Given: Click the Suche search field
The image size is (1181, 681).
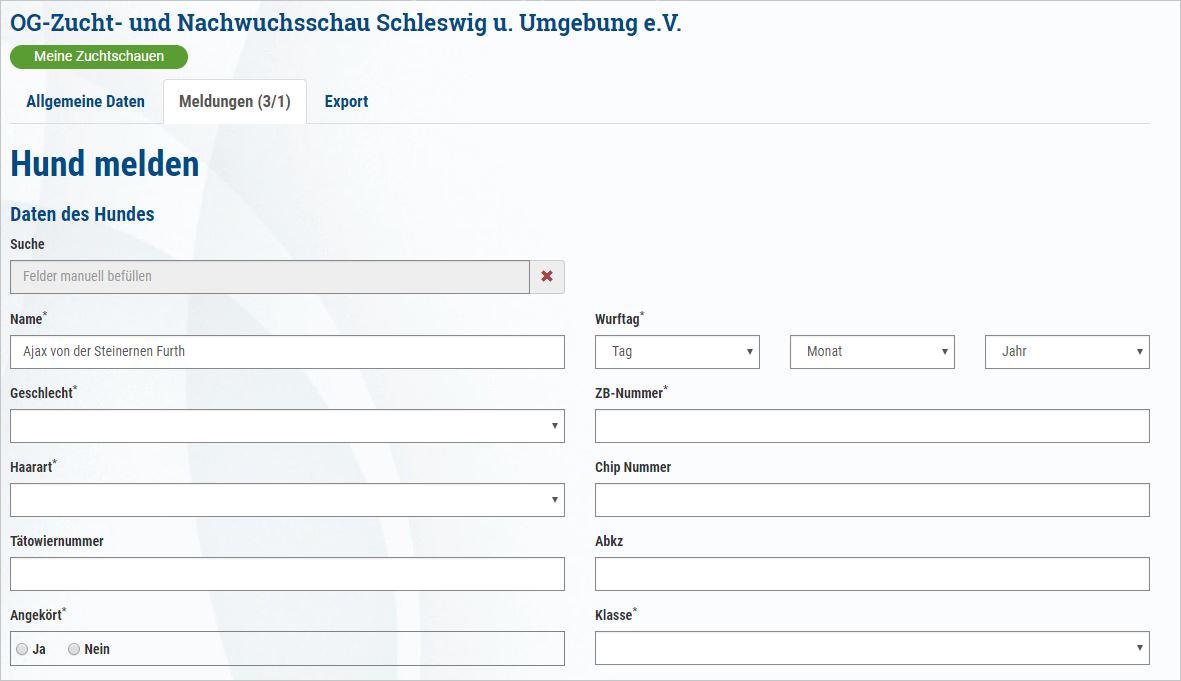Looking at the screenshot, I should pyautogui.click(x=270, y=276).
